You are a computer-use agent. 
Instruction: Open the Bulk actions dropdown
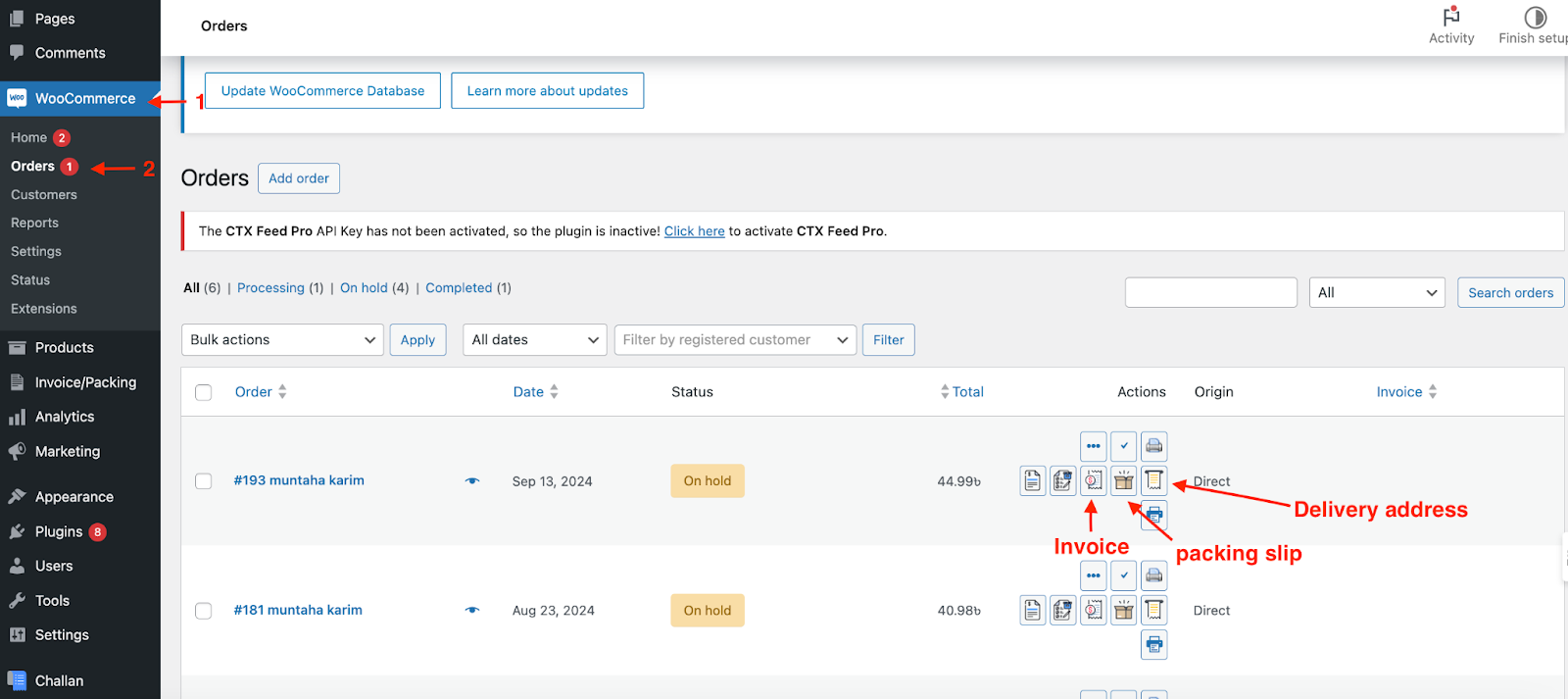click(282, 340)
